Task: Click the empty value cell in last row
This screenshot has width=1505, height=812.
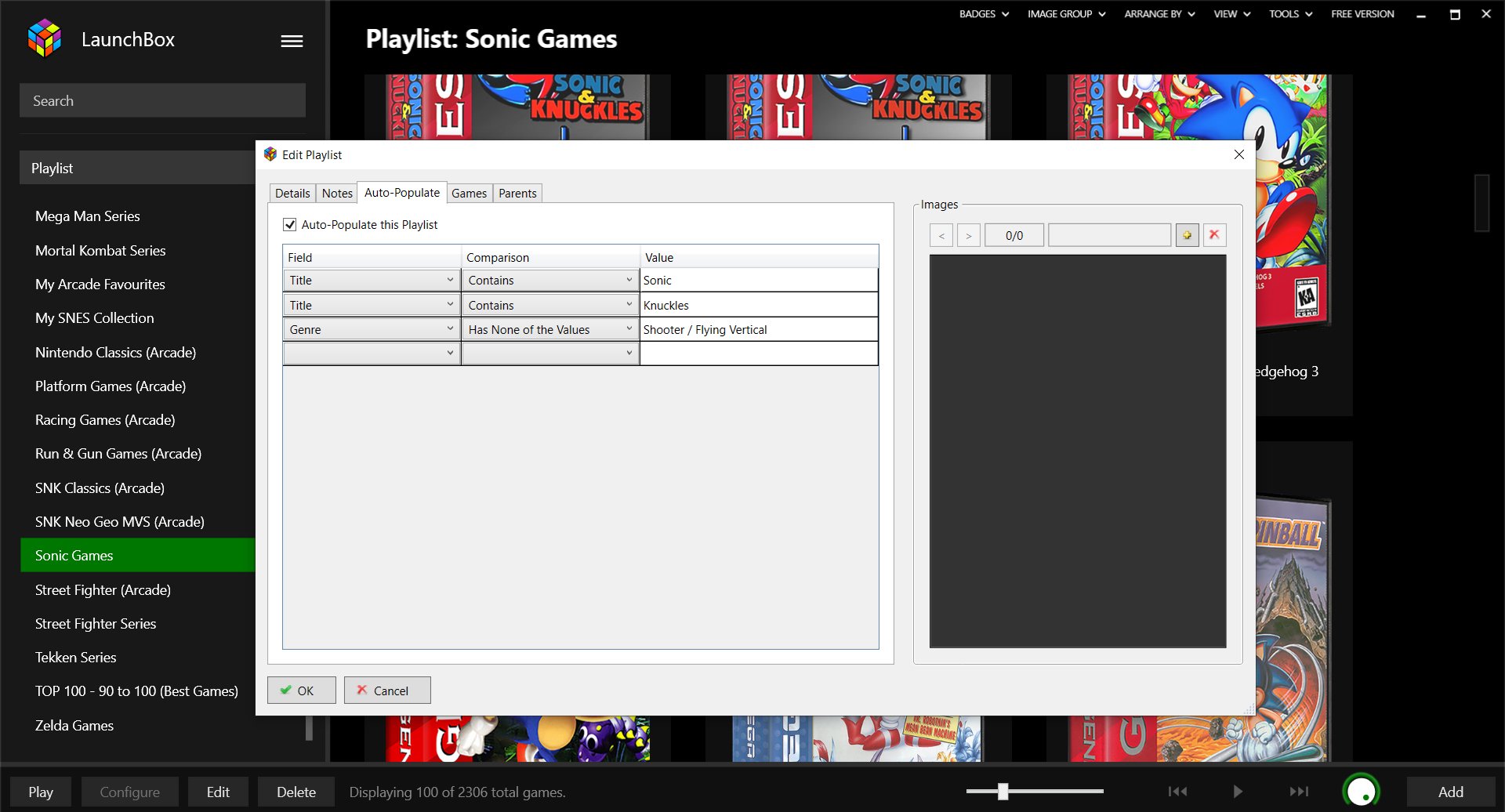Action: click(759, 353)
